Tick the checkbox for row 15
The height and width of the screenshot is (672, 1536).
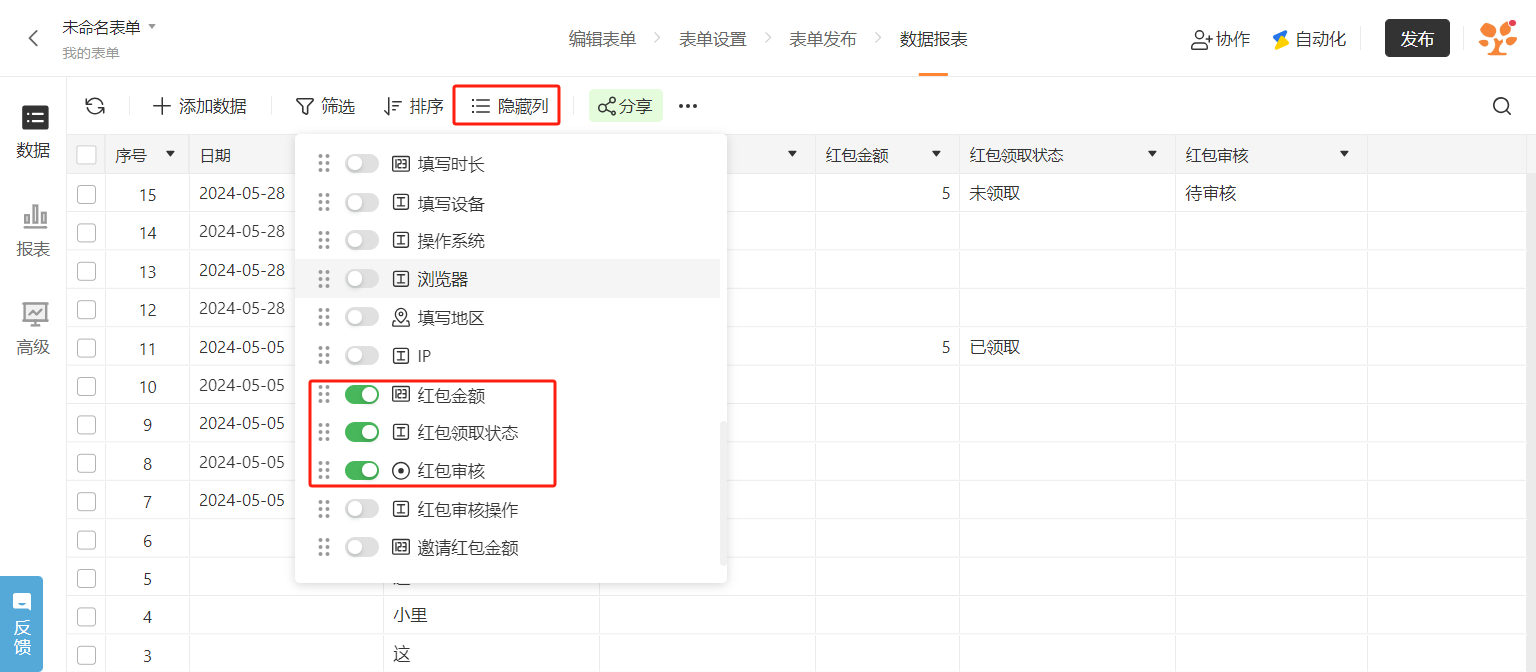coord(86,194)
